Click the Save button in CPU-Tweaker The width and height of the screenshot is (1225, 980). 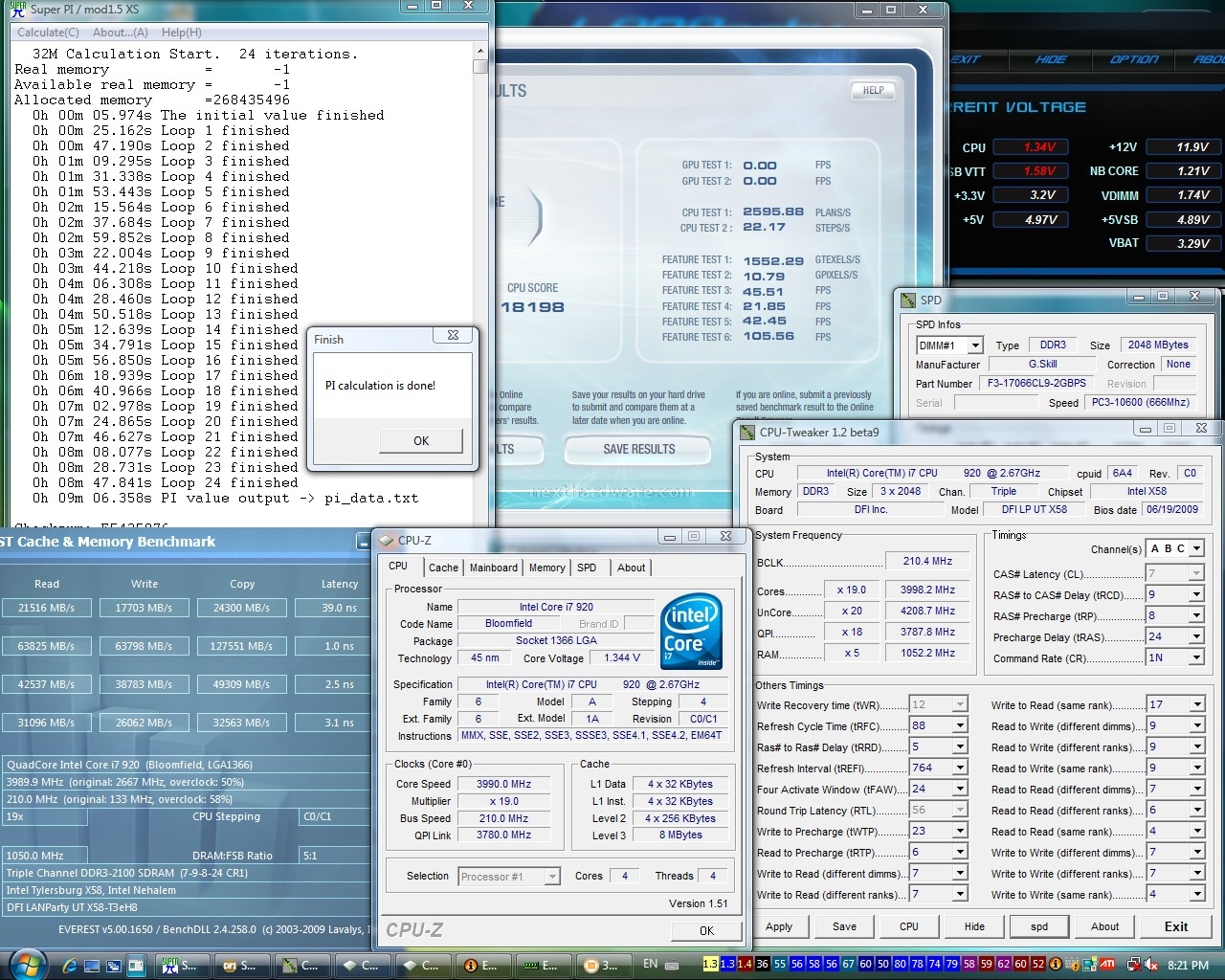click(844, 926)
